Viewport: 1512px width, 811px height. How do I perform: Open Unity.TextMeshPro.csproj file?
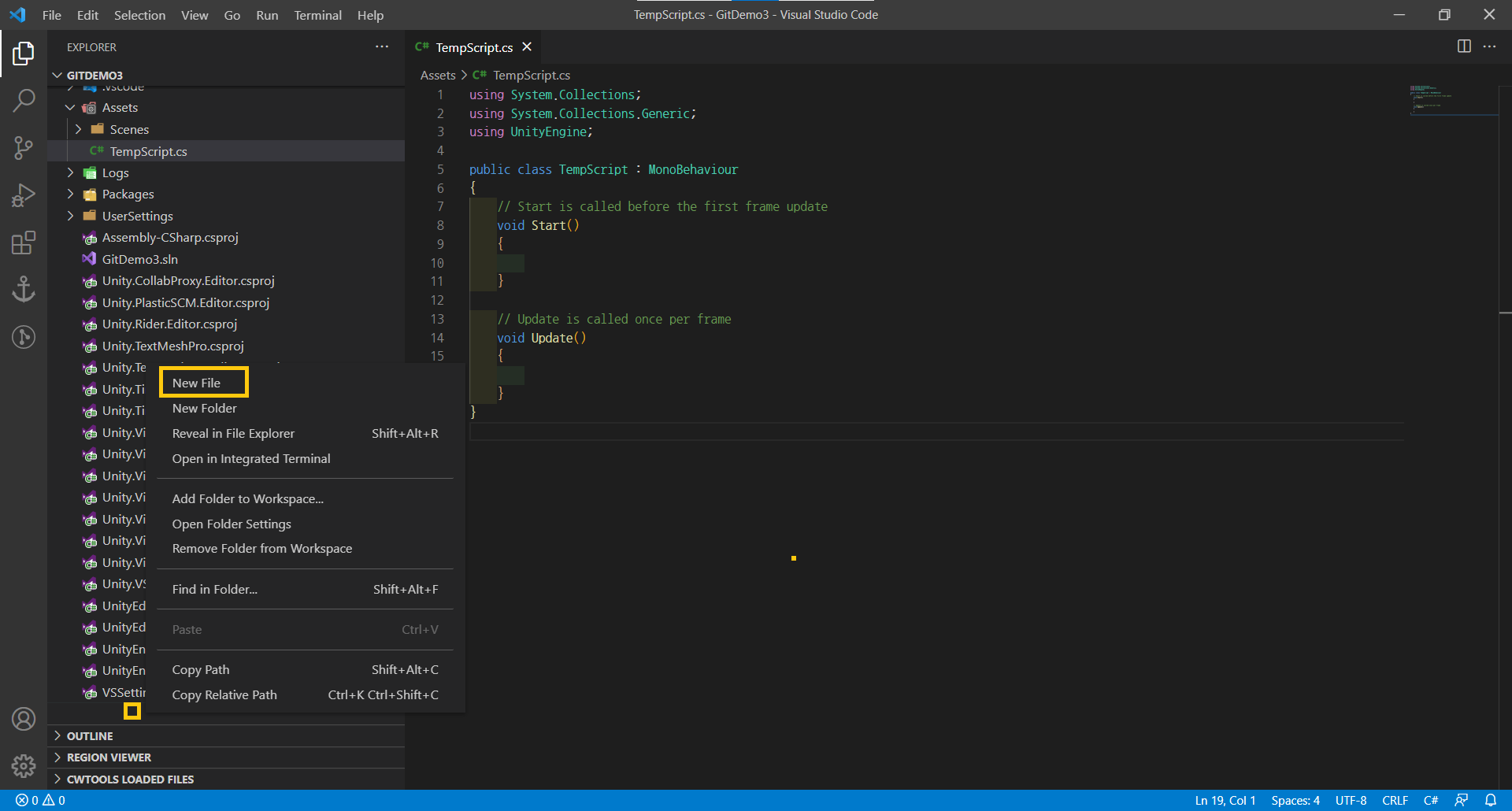[226, 346]
